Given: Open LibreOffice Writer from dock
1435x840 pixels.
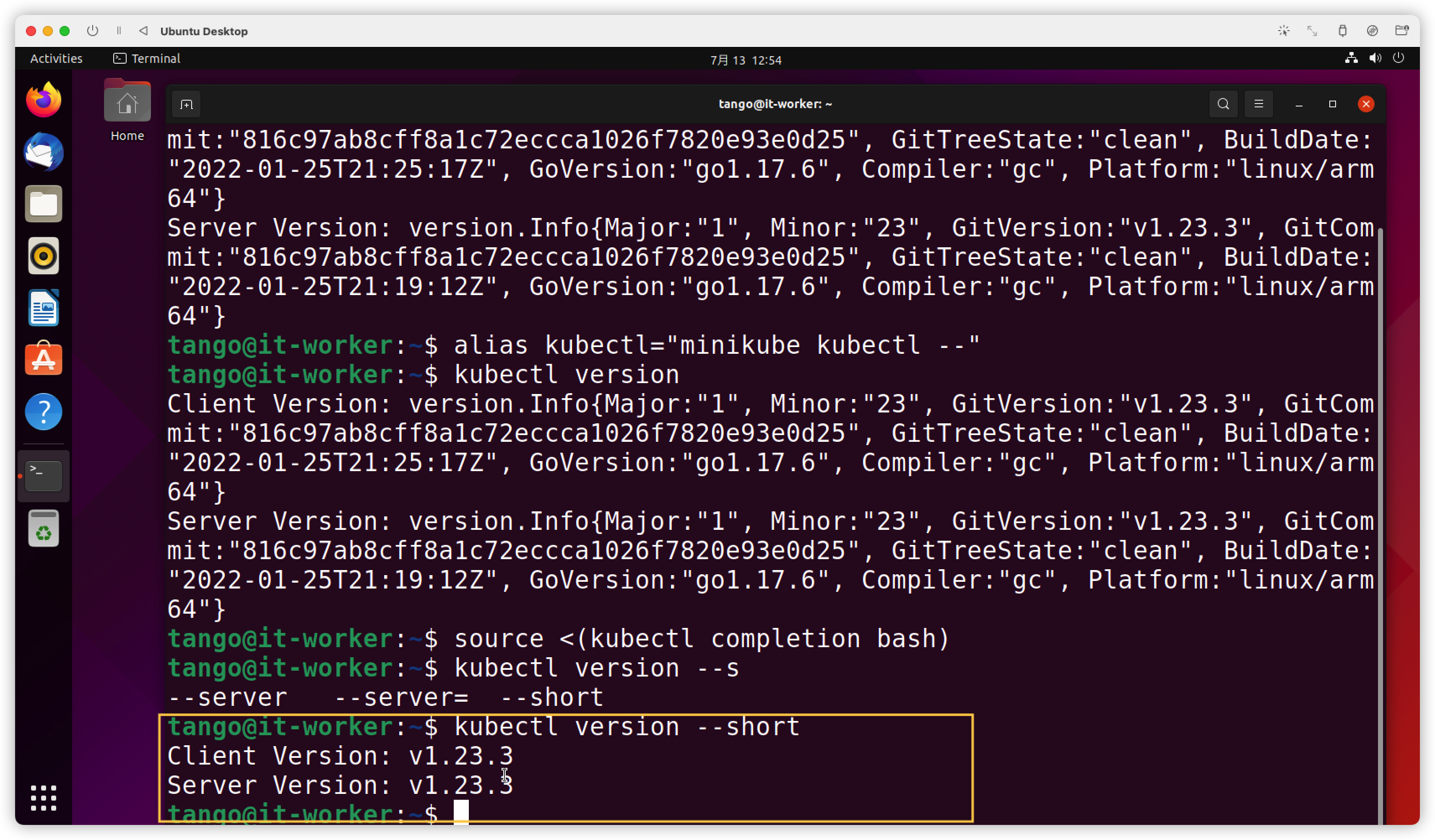Looking at the screenshot, I should point(44,308).
